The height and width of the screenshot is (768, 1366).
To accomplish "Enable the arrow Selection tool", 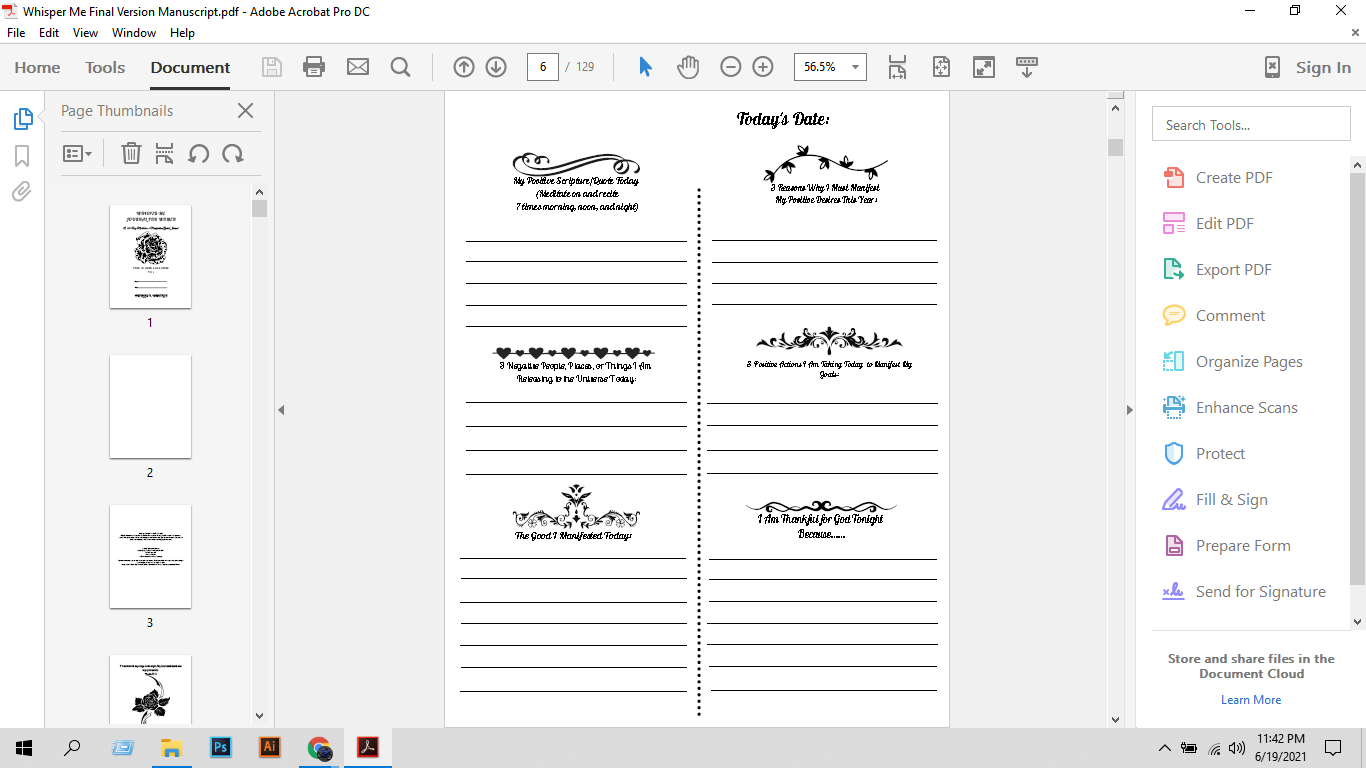I will coord(645,67).
